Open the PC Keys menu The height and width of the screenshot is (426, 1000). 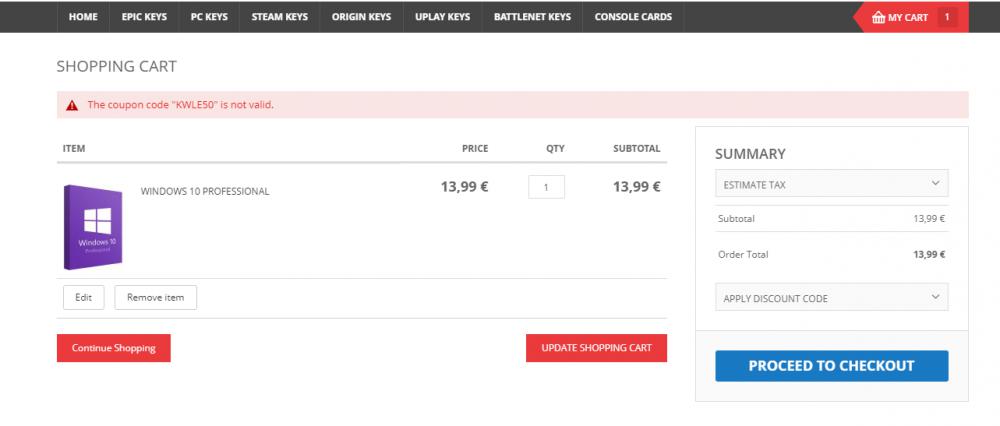pos(209,17)
